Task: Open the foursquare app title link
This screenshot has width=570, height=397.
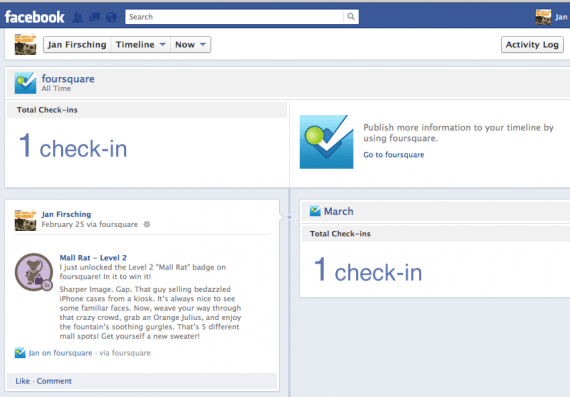Action: click(68, 79)
